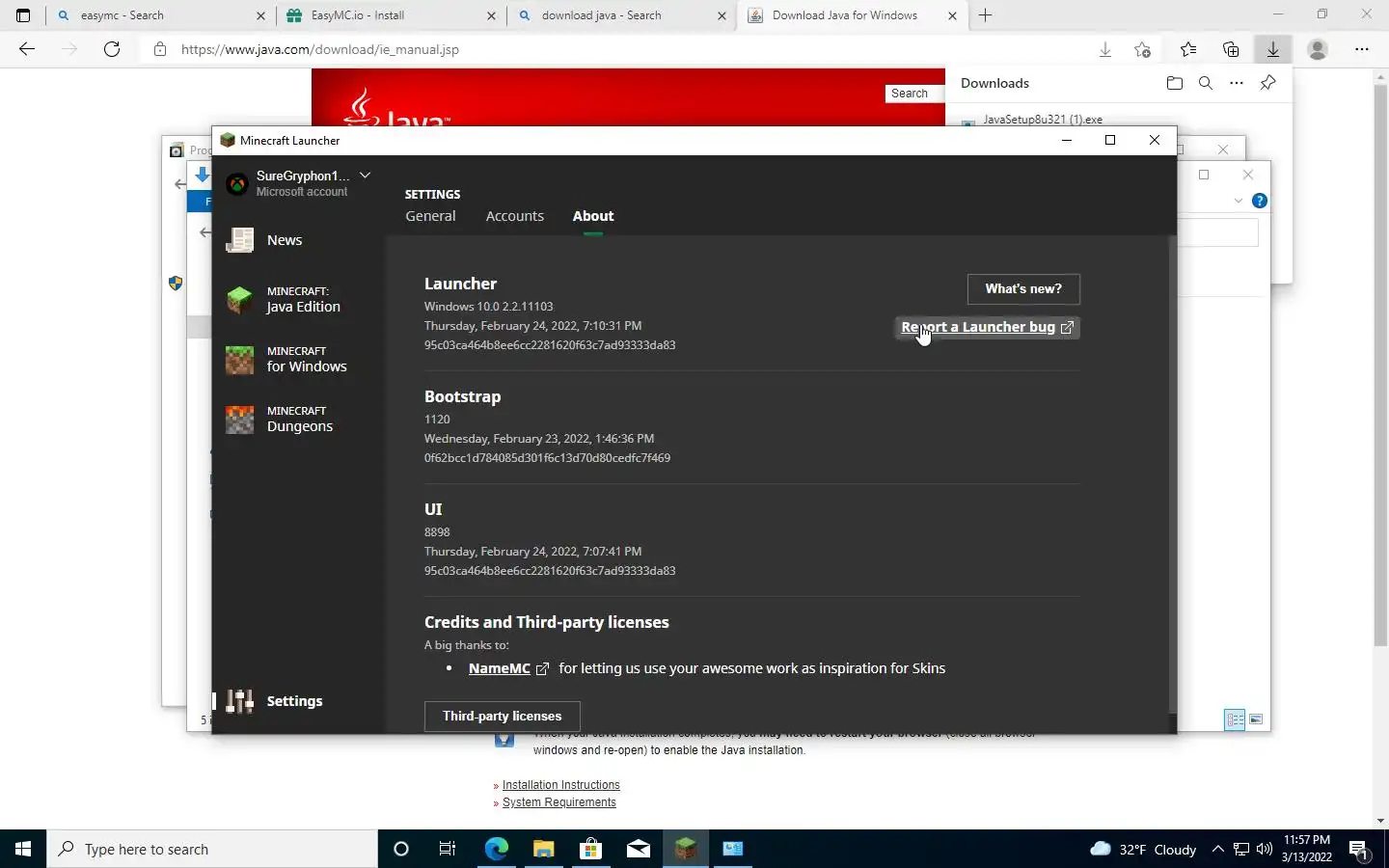1389x868 pixels.
Task: Refresh the Java download page
Action: [112, 49]
